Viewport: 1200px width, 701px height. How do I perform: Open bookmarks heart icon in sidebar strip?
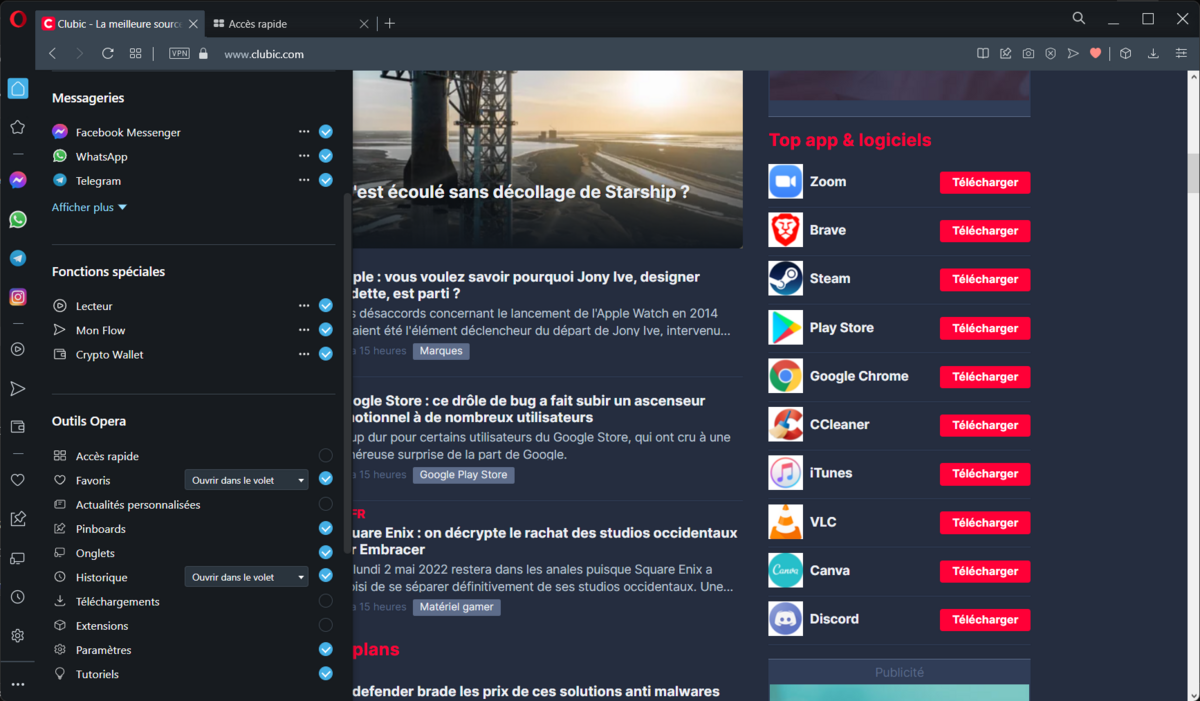pos(17,480)
